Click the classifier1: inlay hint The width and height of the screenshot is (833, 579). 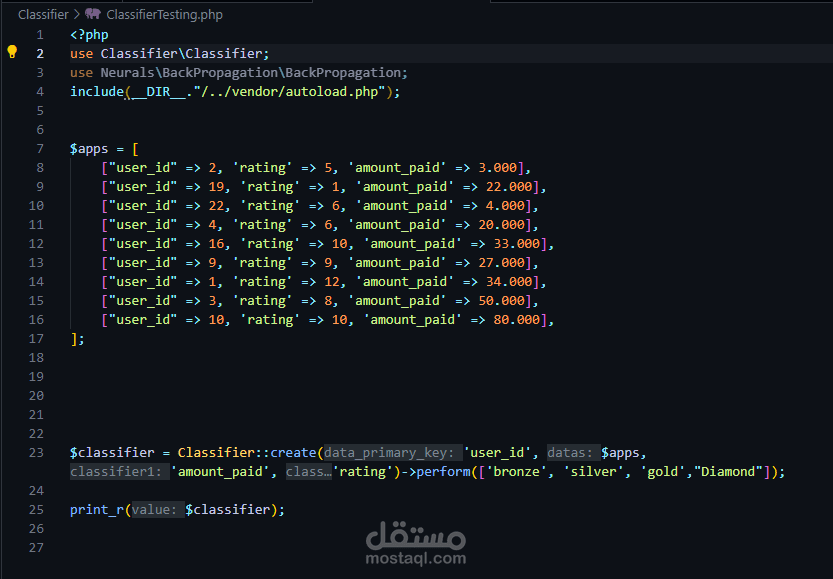coord(120,472)
